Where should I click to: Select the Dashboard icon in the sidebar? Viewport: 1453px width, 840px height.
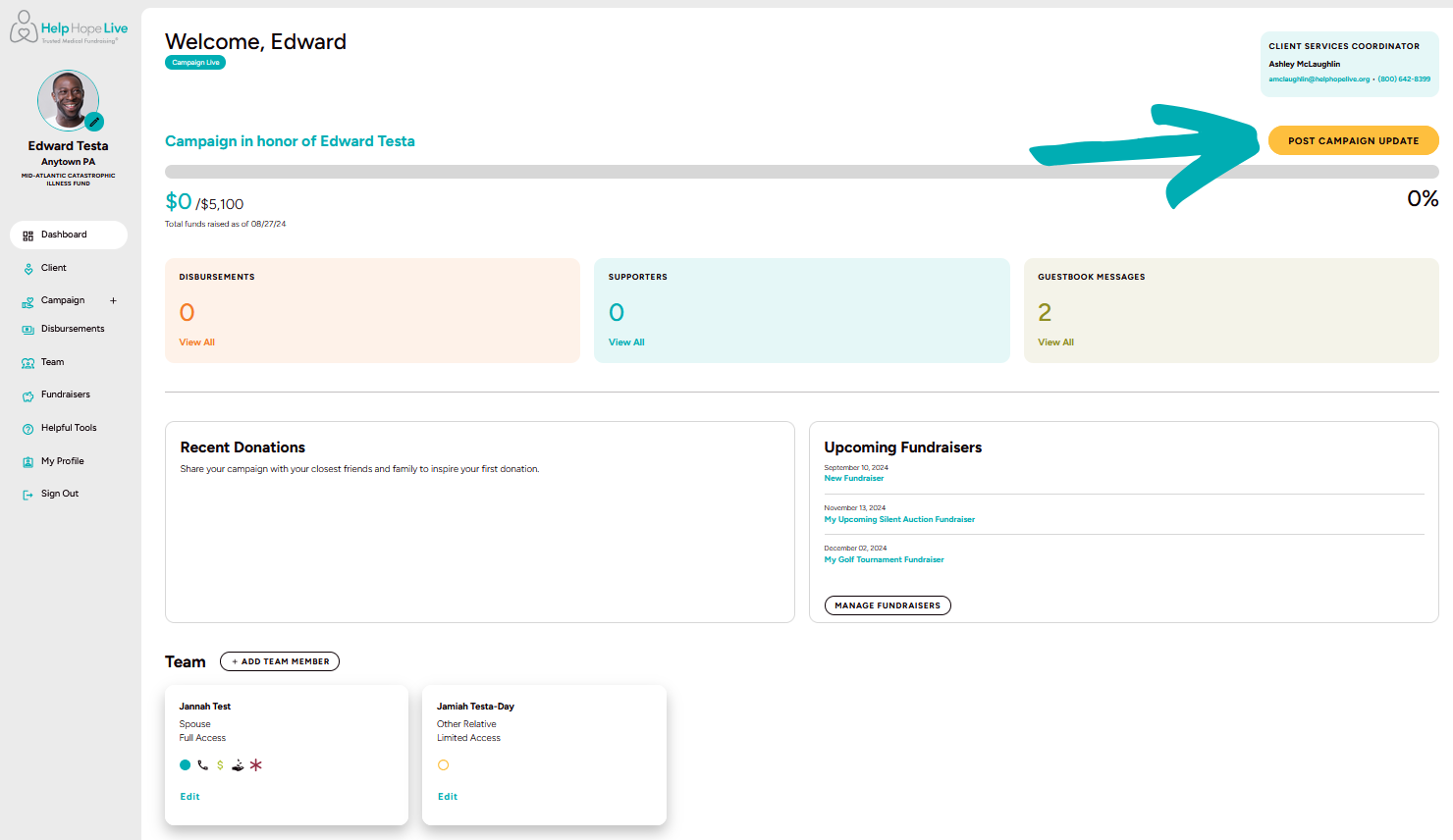click(27, 235)
